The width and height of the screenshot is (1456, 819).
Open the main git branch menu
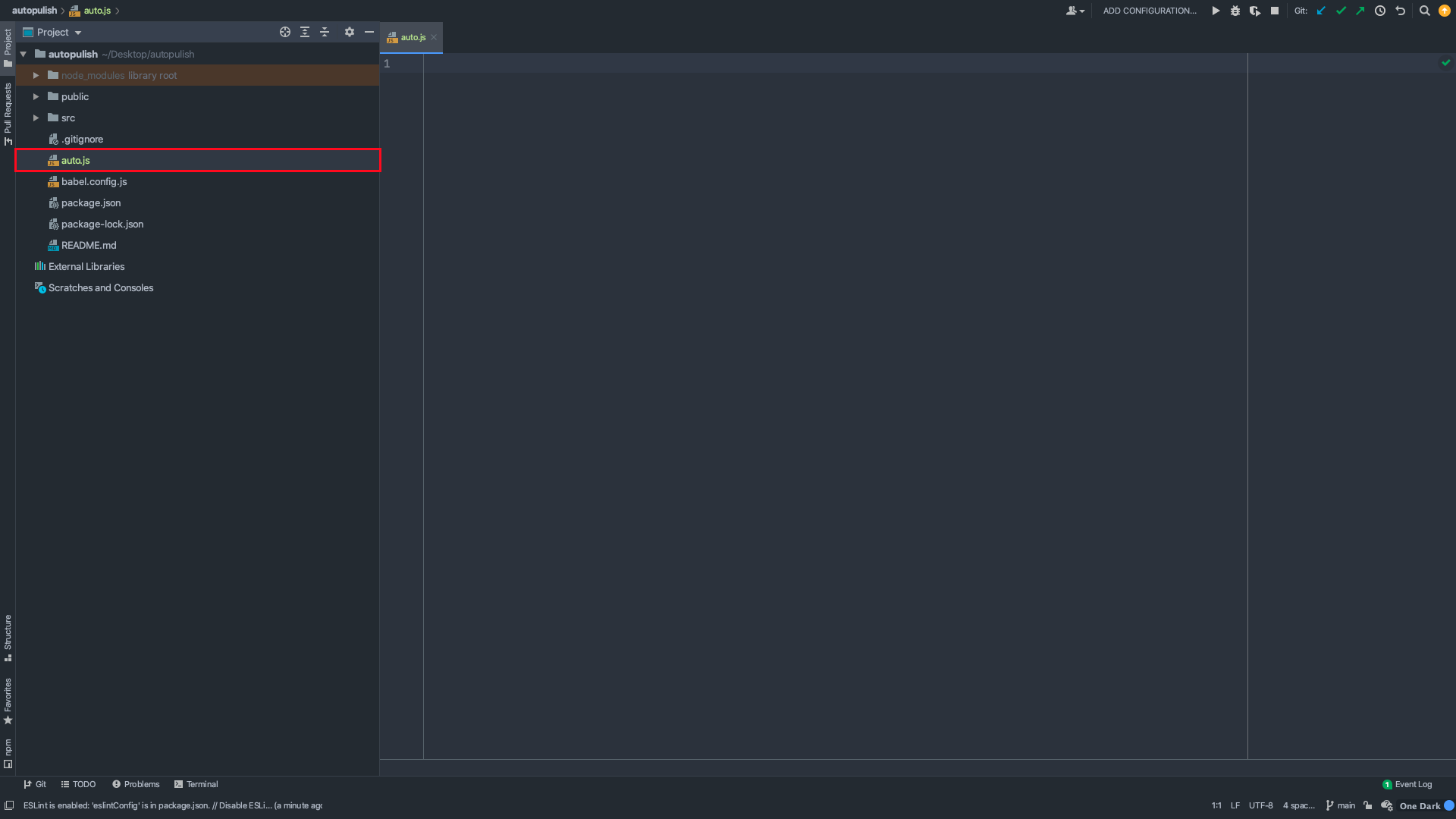[1340, 805]
